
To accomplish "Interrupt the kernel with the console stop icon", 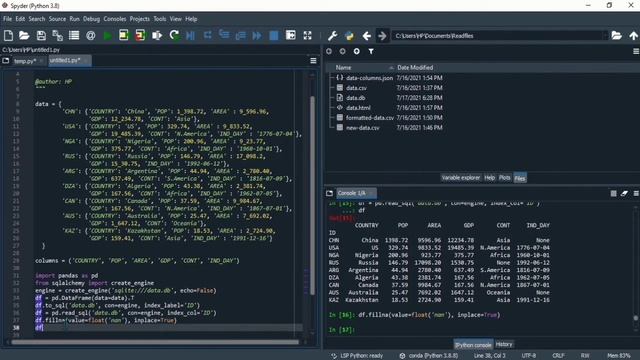I will tap(613, 193).
